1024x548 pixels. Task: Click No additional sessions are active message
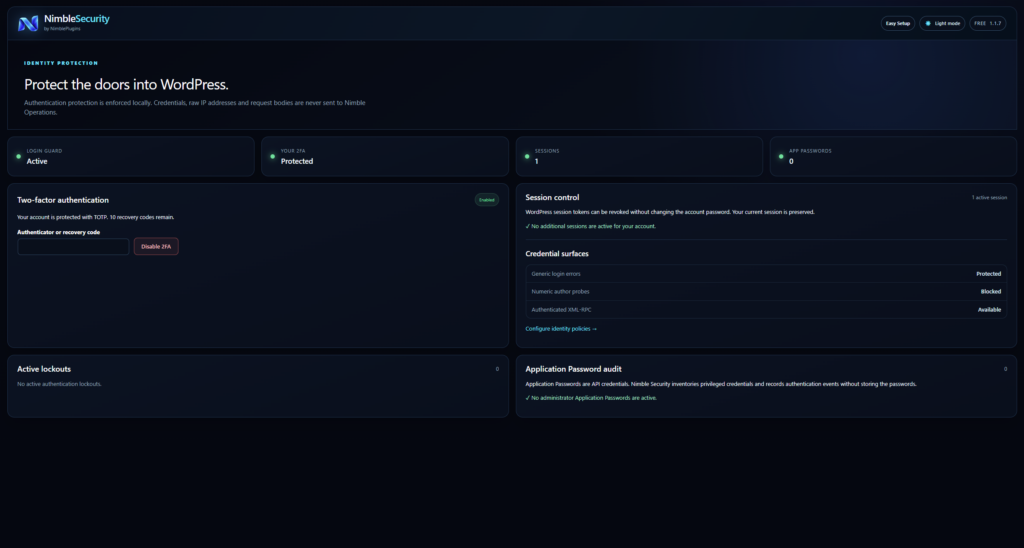click(x=590, y=226)
